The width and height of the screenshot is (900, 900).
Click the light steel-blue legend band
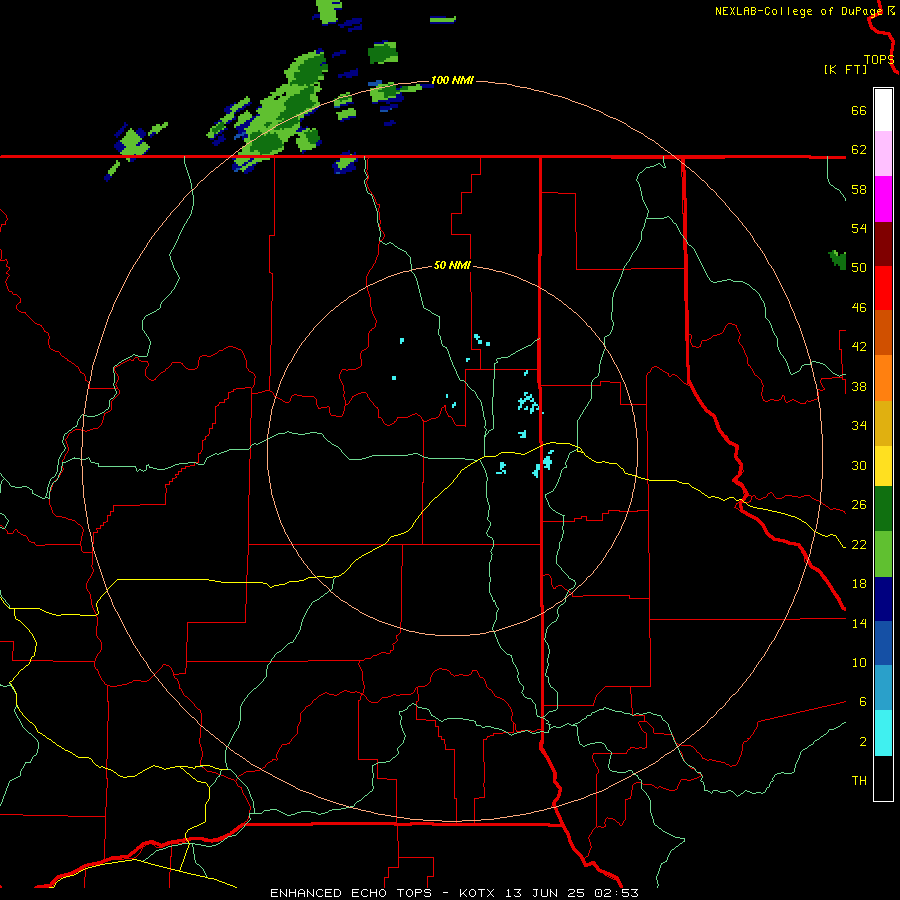883,688
